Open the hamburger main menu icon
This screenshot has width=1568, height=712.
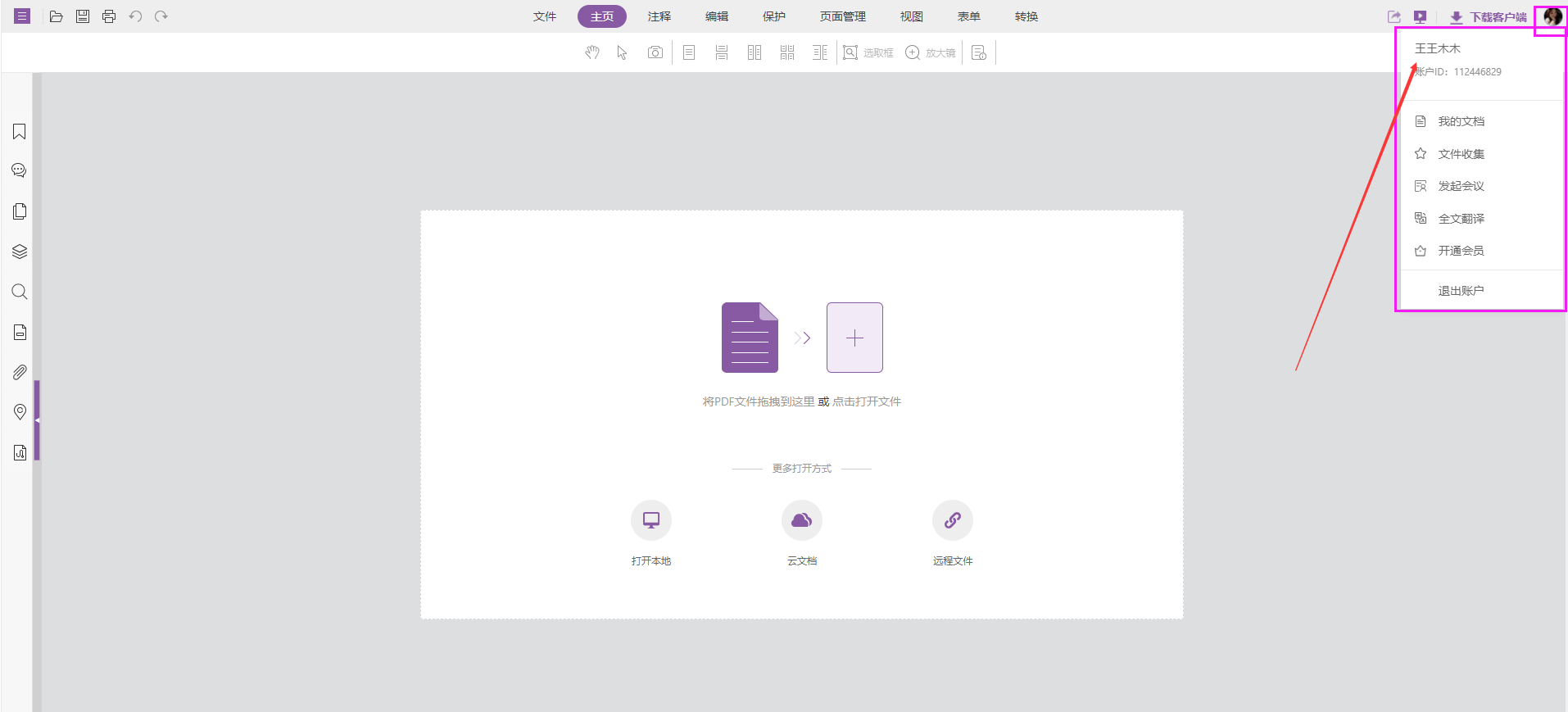(x=22, y=16)
